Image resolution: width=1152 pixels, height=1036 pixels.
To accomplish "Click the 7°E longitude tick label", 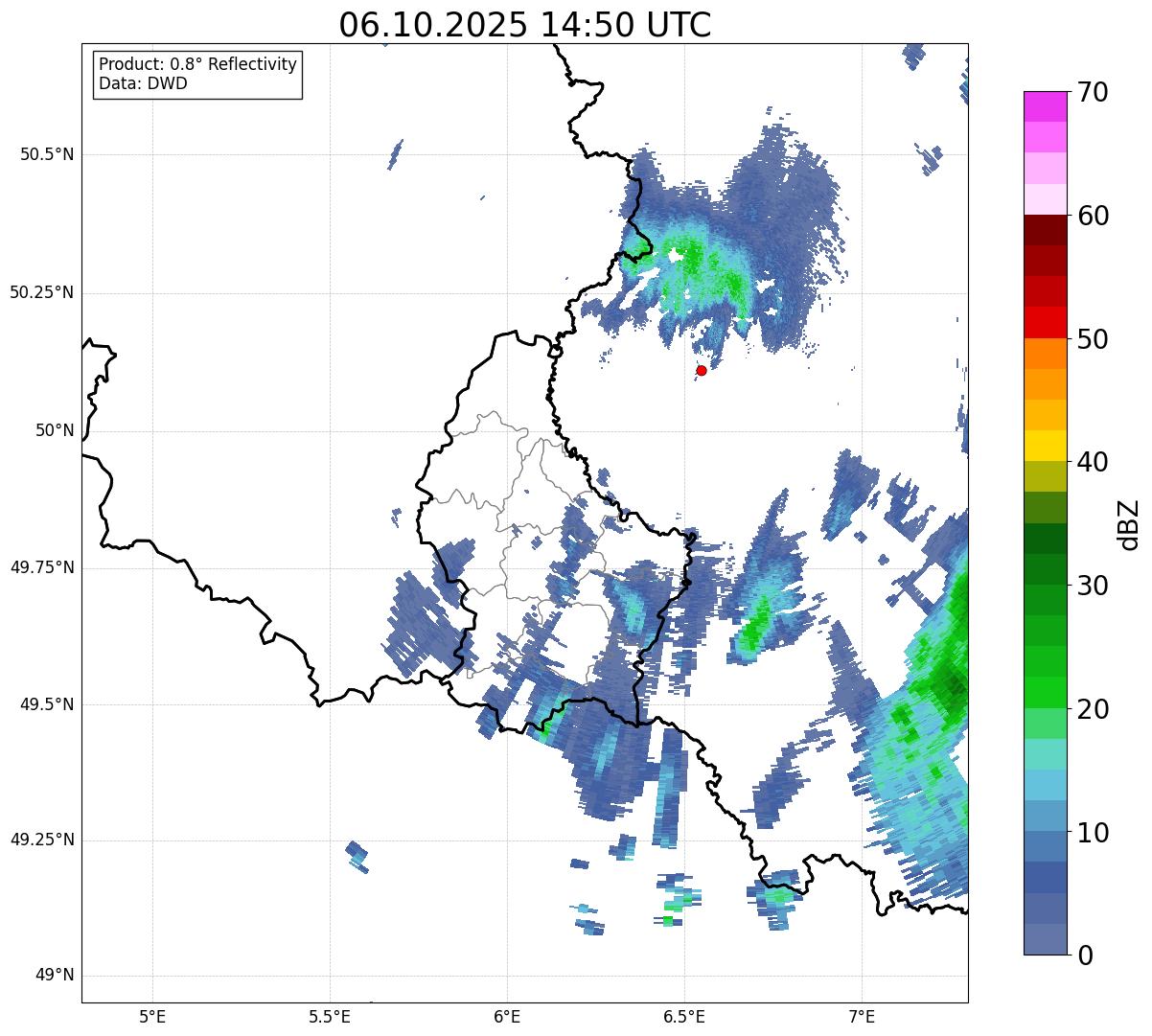I will (x=862, y=1016).
